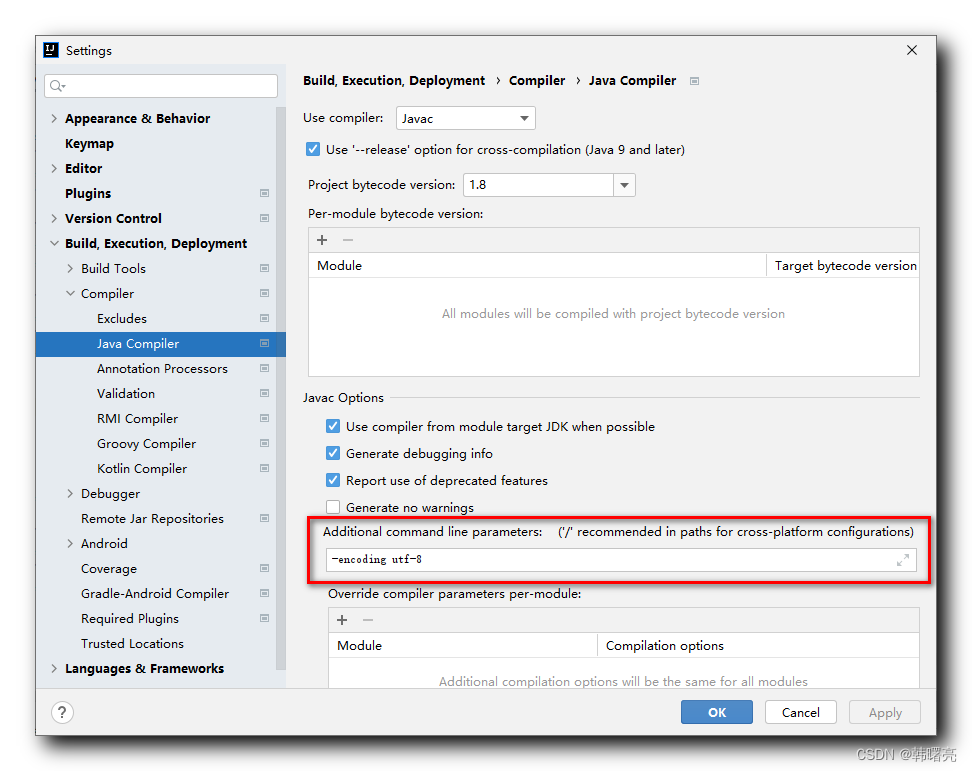Click the project-level icon beside Required Plugins

[x=264, y=619]
